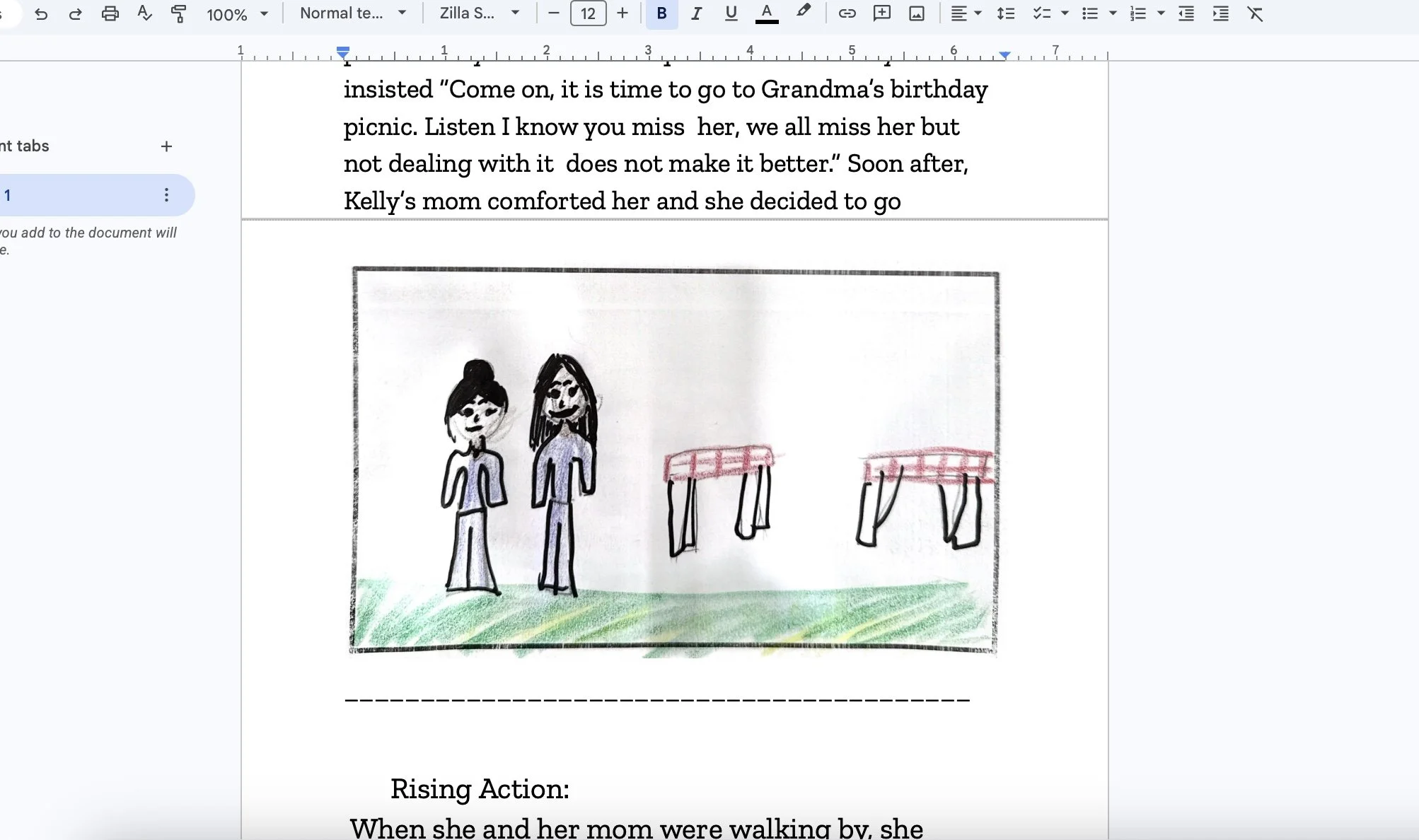
Task: Open the text color picker
Action: coord(767,13)
